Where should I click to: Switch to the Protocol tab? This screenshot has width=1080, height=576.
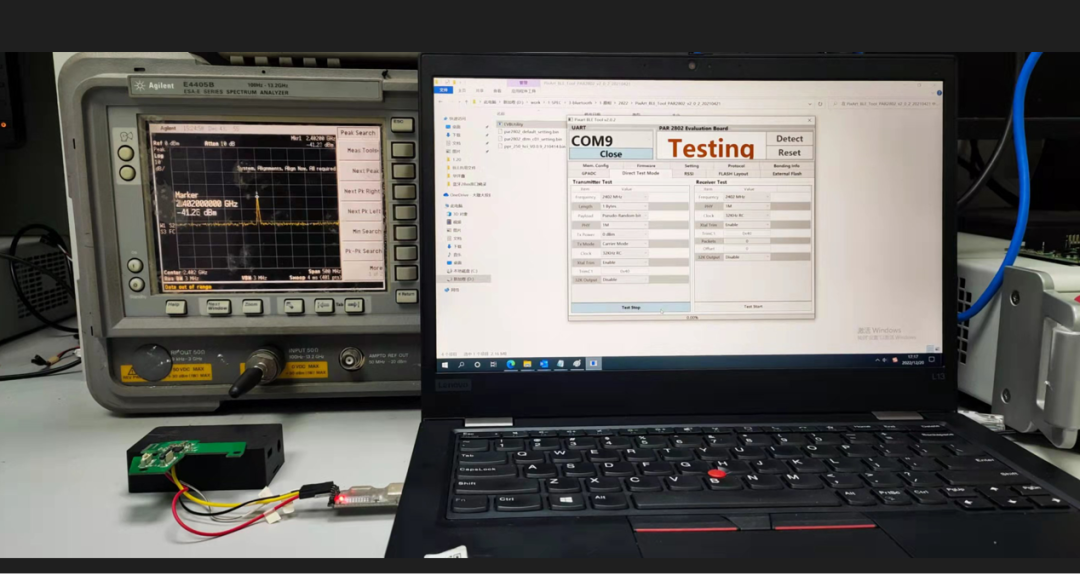736,165
